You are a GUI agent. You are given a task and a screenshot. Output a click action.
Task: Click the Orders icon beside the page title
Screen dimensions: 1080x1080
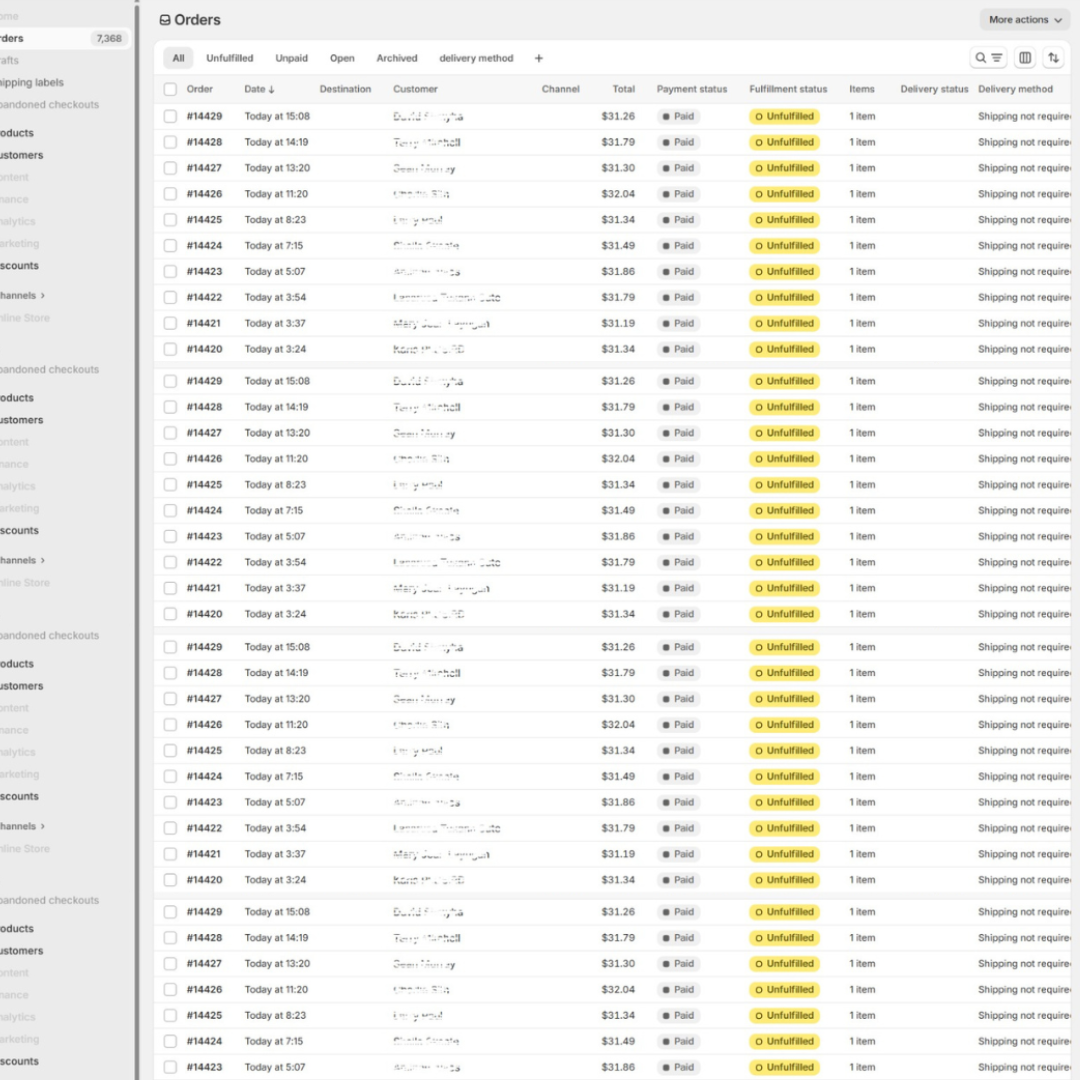coord(165,20)
